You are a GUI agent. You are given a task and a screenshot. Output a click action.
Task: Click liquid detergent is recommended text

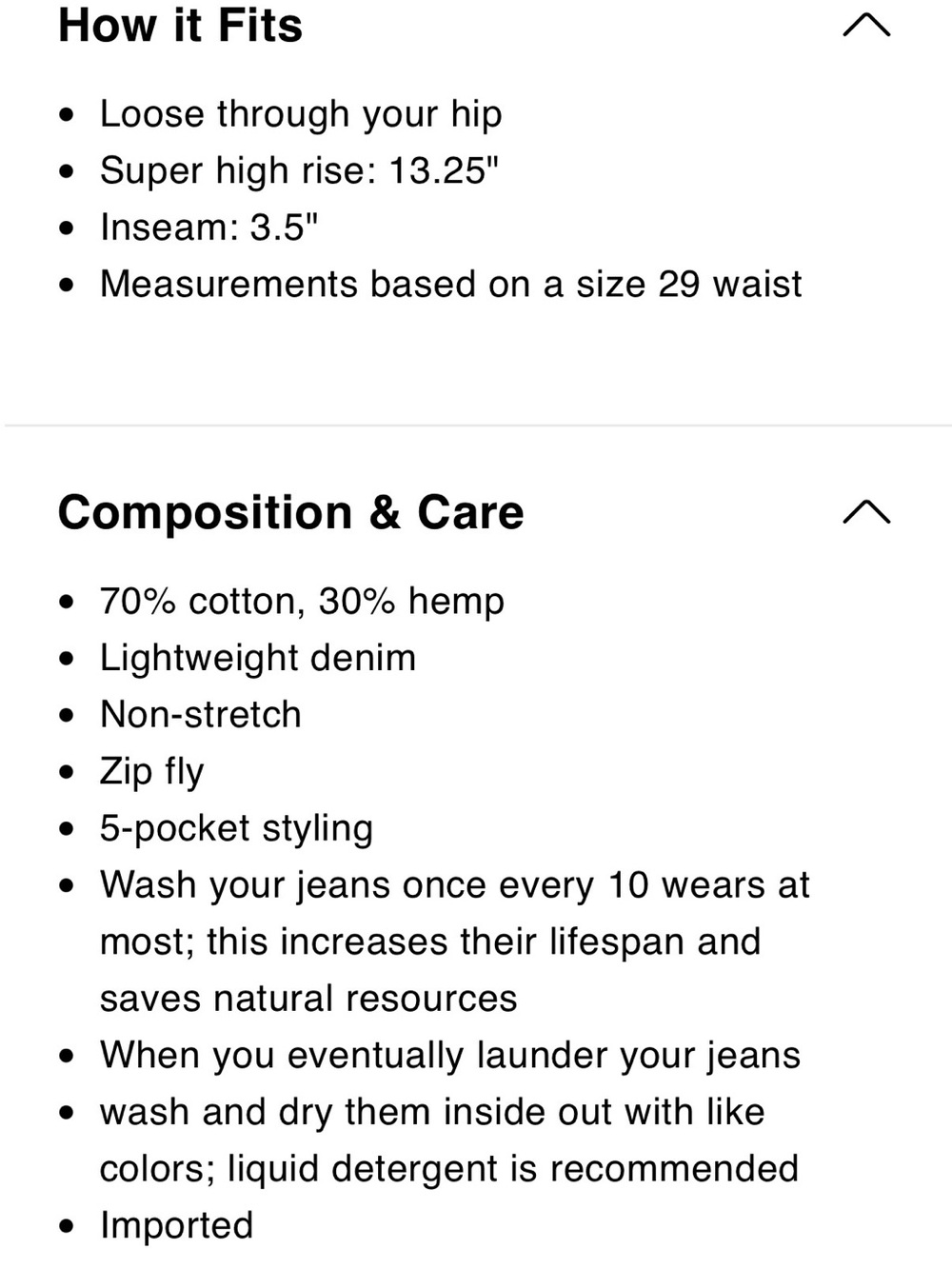coord(513,1169)
